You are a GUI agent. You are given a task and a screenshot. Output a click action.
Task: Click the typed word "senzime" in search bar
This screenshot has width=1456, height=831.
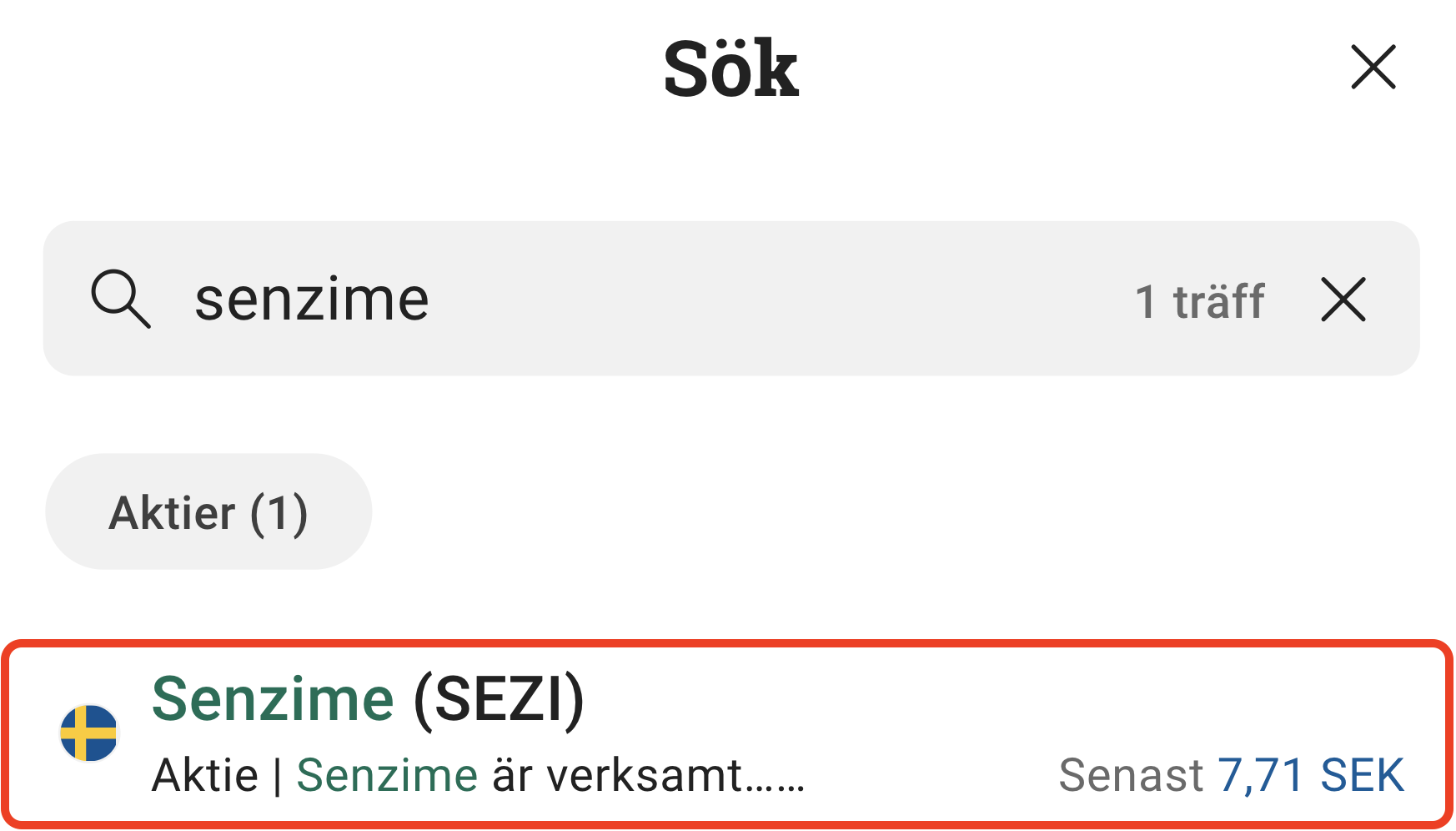tap(311, 300)
